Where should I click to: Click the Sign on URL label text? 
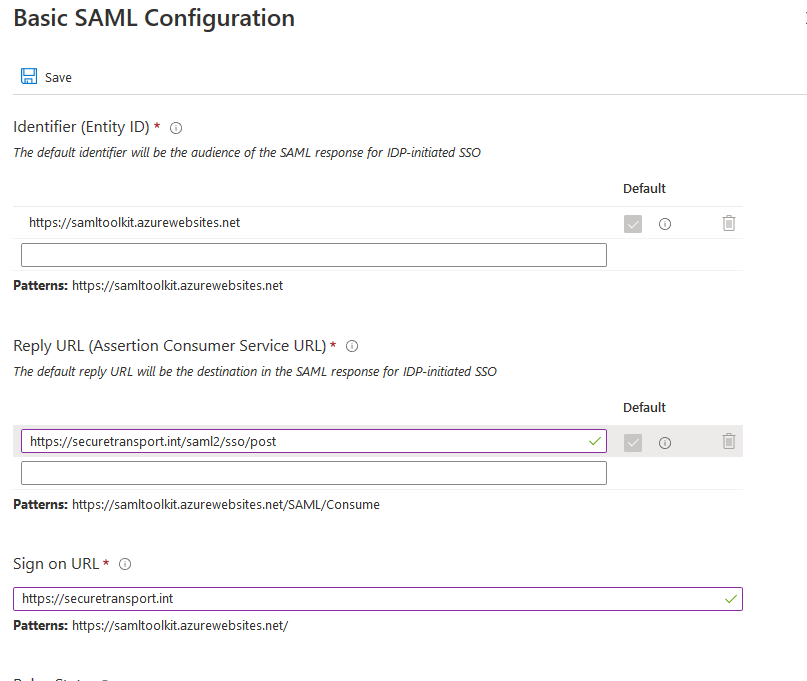(x=56, y=564)
